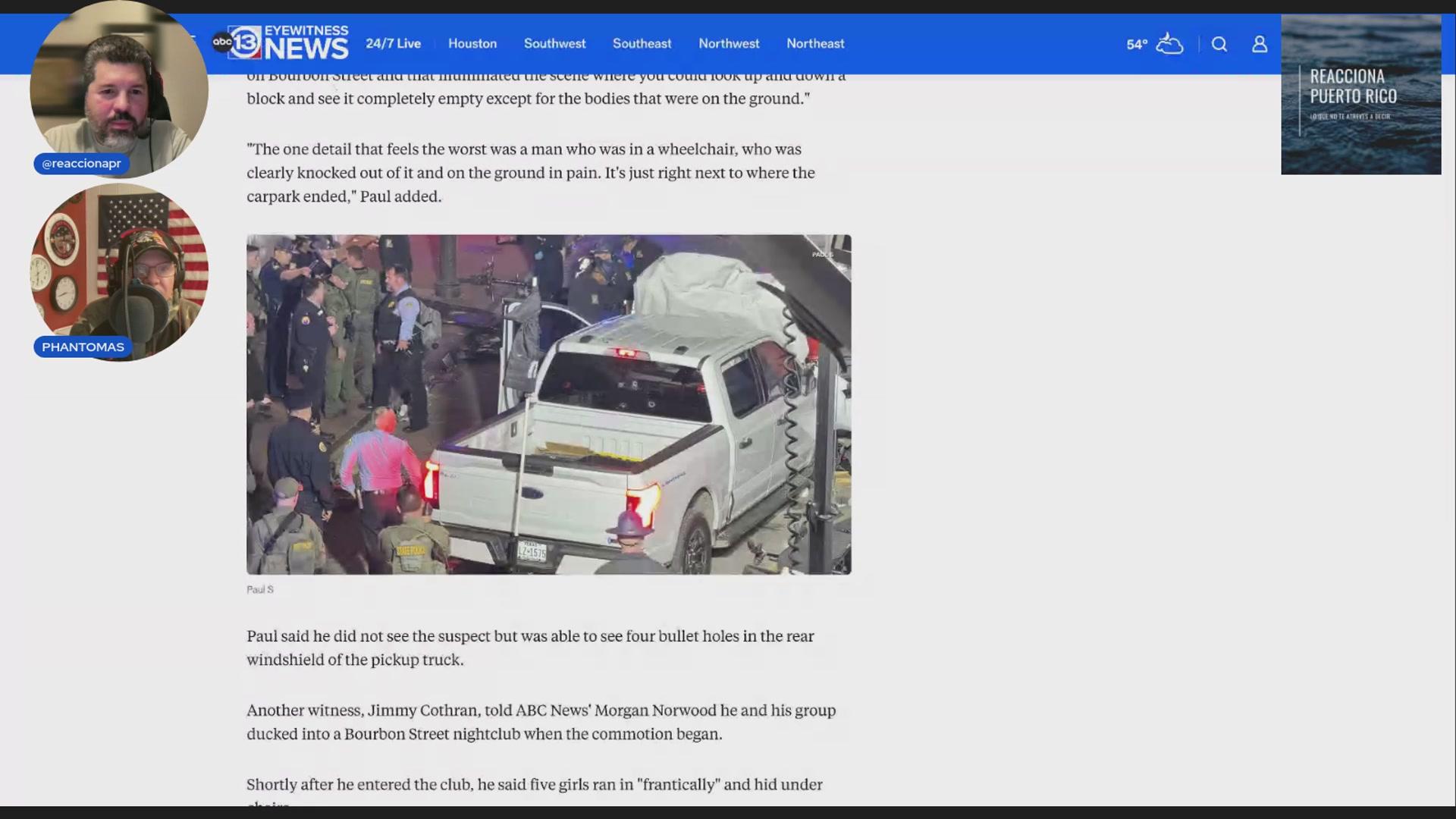Image resolution: width=1456 pixels, height=819 pixels.
Task: Open the 54° temperature reading
Action: point(1137,45)
